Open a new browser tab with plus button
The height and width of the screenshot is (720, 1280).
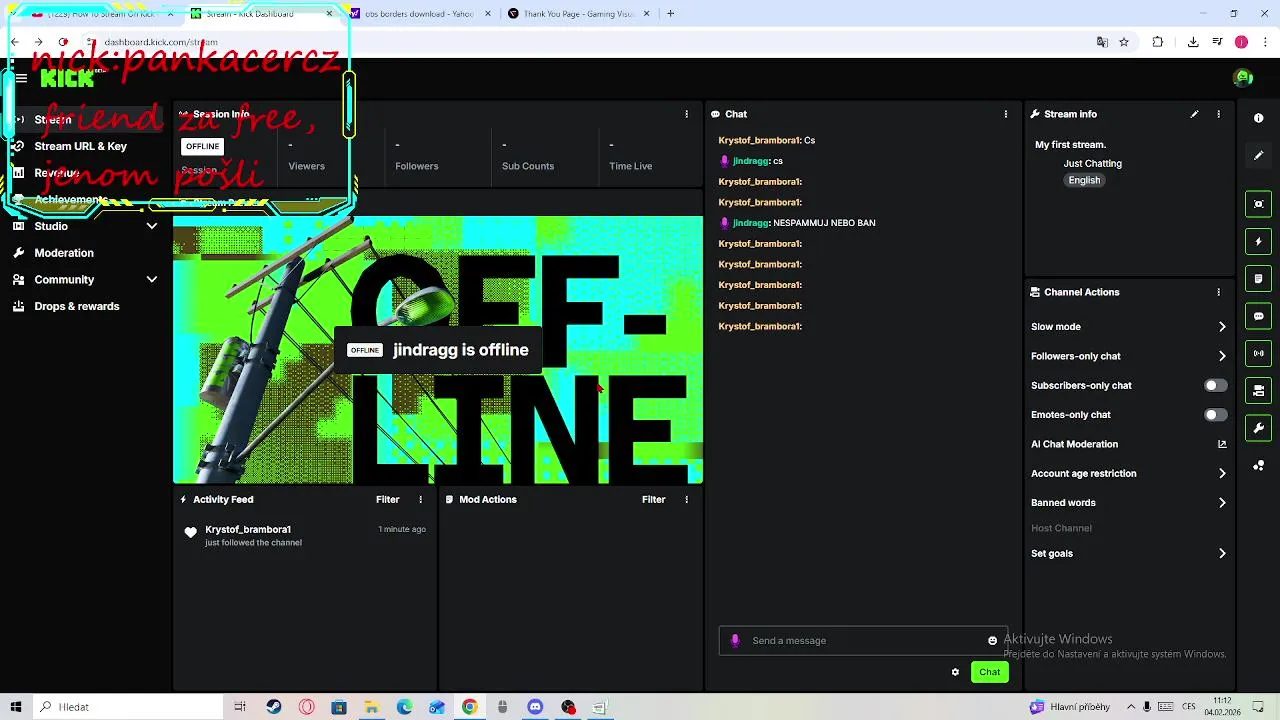[x=670, y=14]
